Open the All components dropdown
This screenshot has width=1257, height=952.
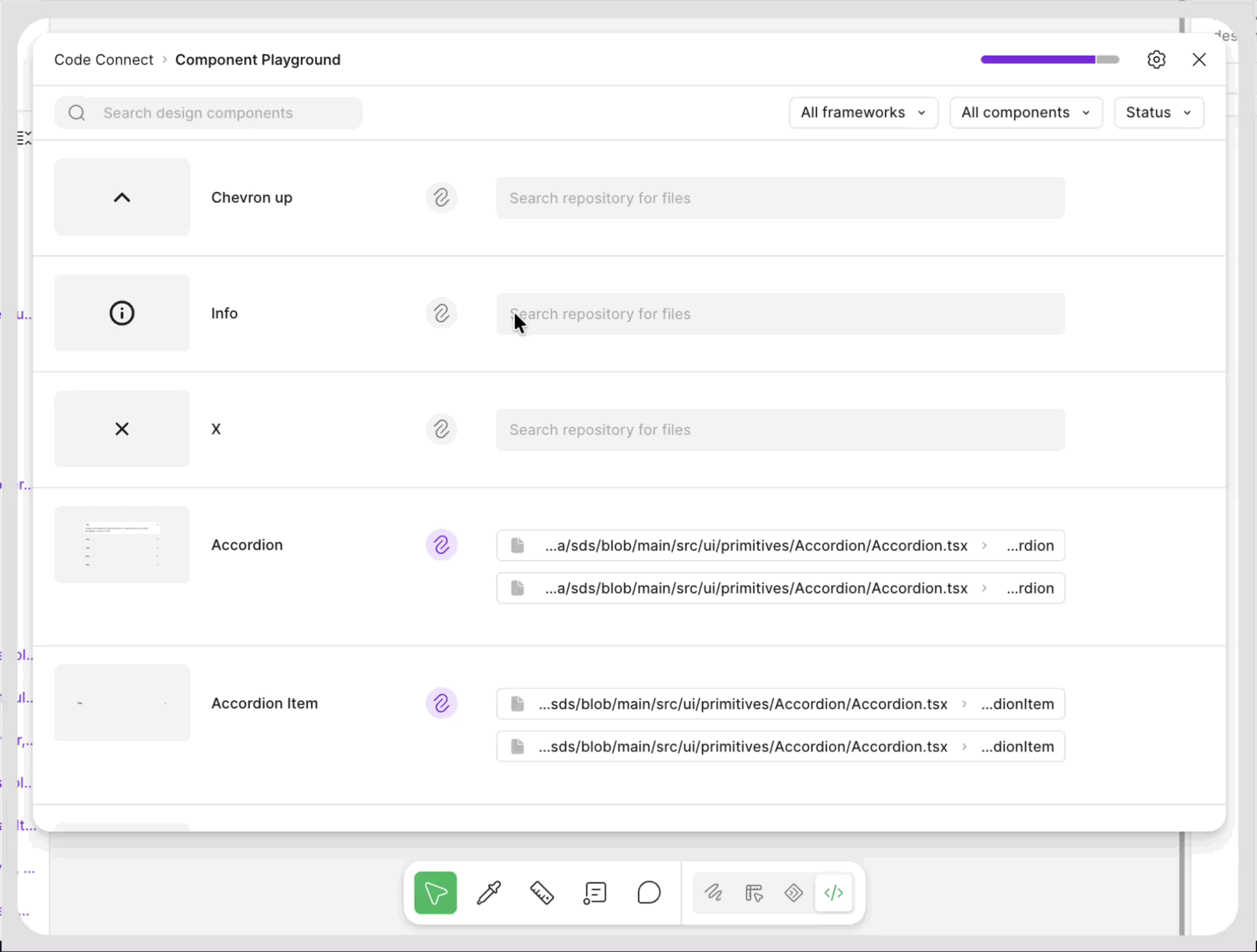(x=1026, y=113)
